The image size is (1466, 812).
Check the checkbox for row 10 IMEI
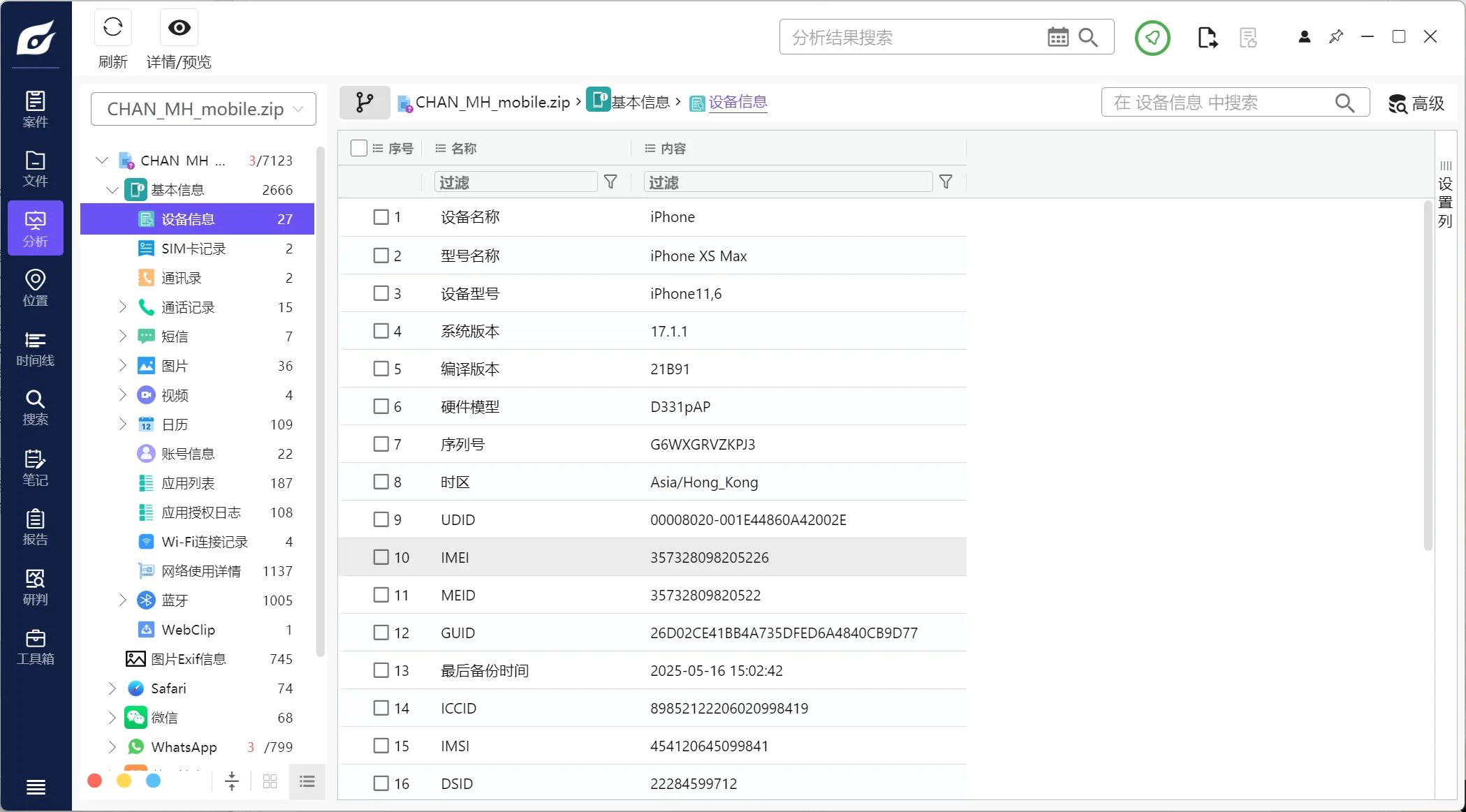(381, 557)
